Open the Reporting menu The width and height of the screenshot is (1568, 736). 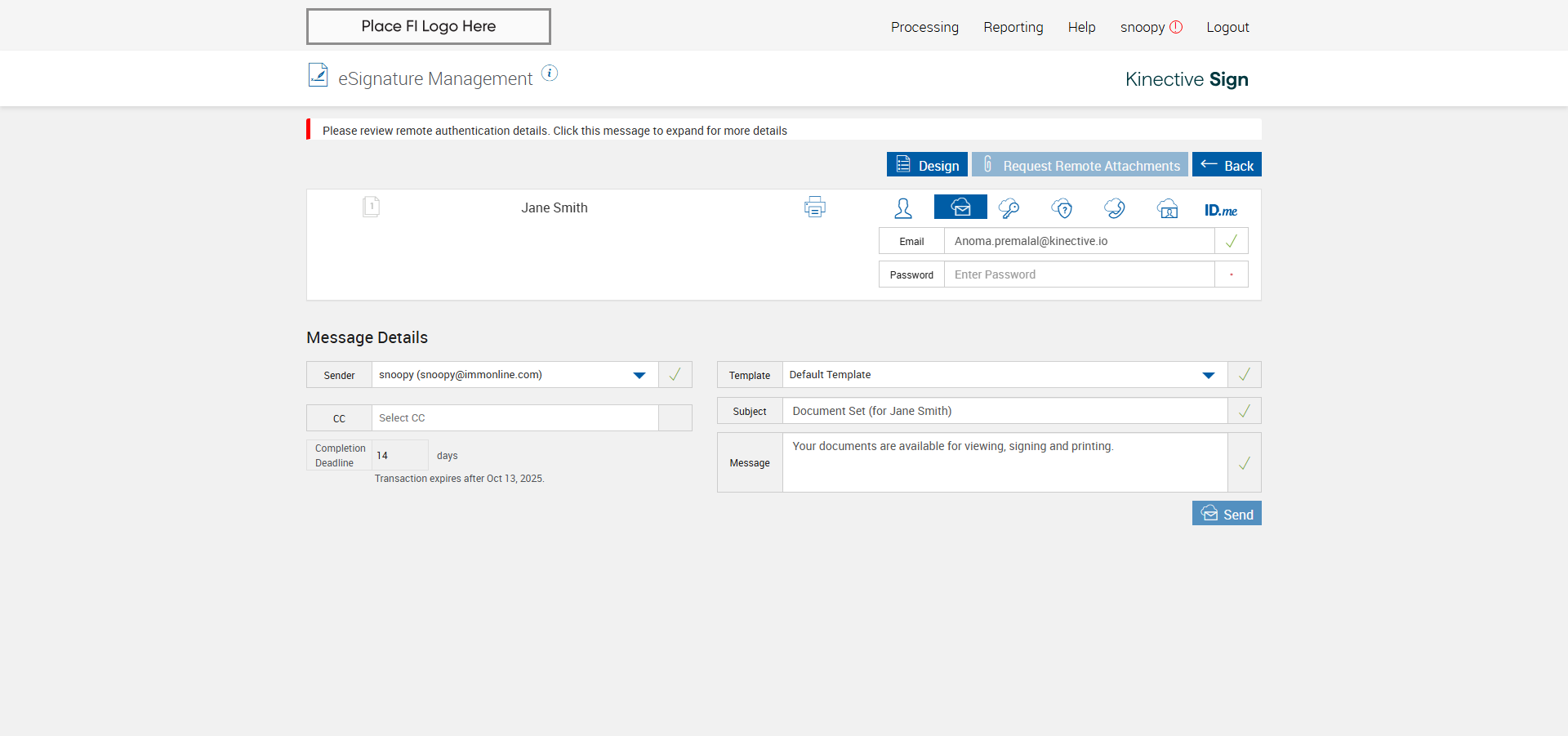[1013, 27]
